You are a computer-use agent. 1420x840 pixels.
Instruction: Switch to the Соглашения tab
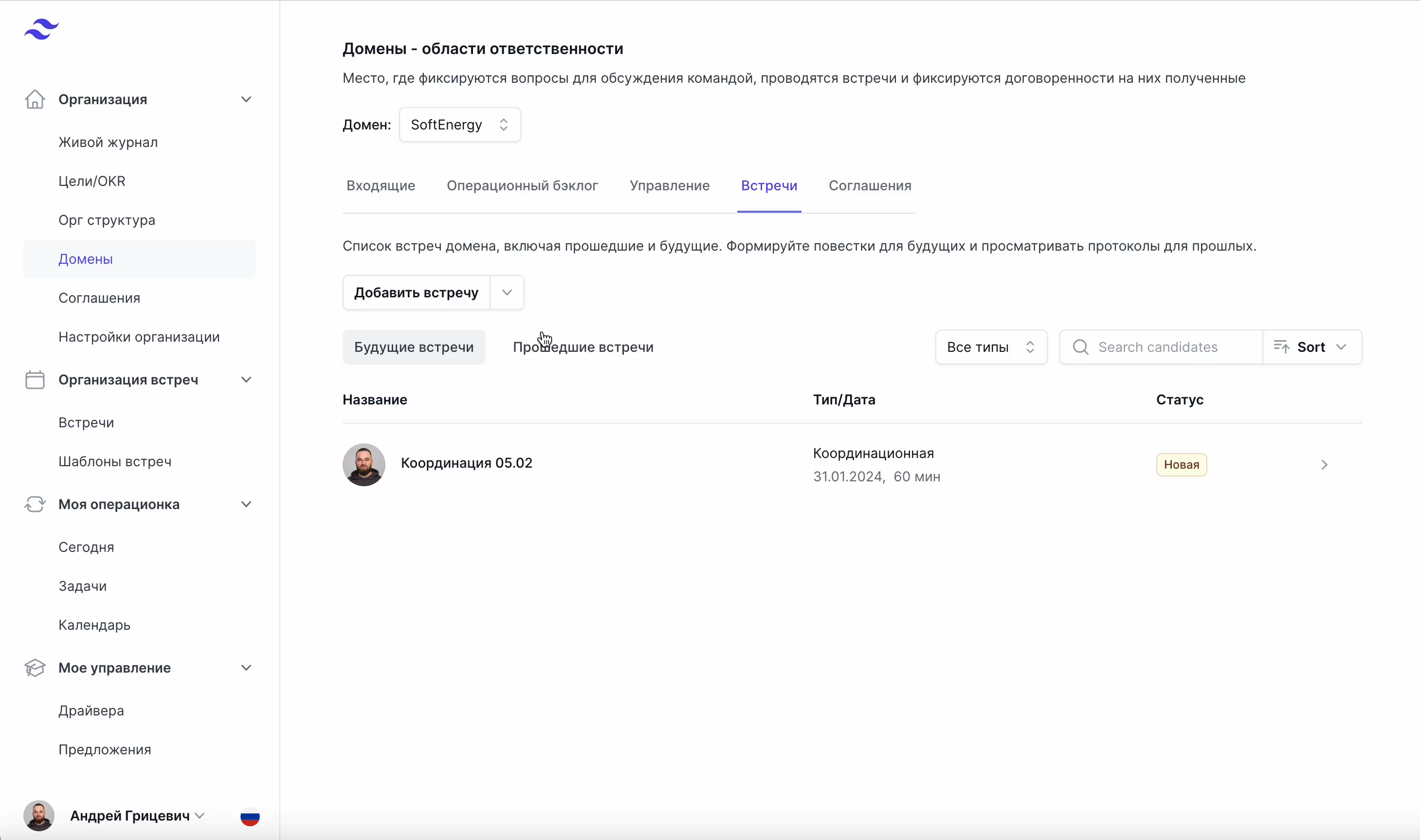pos(869,185)
